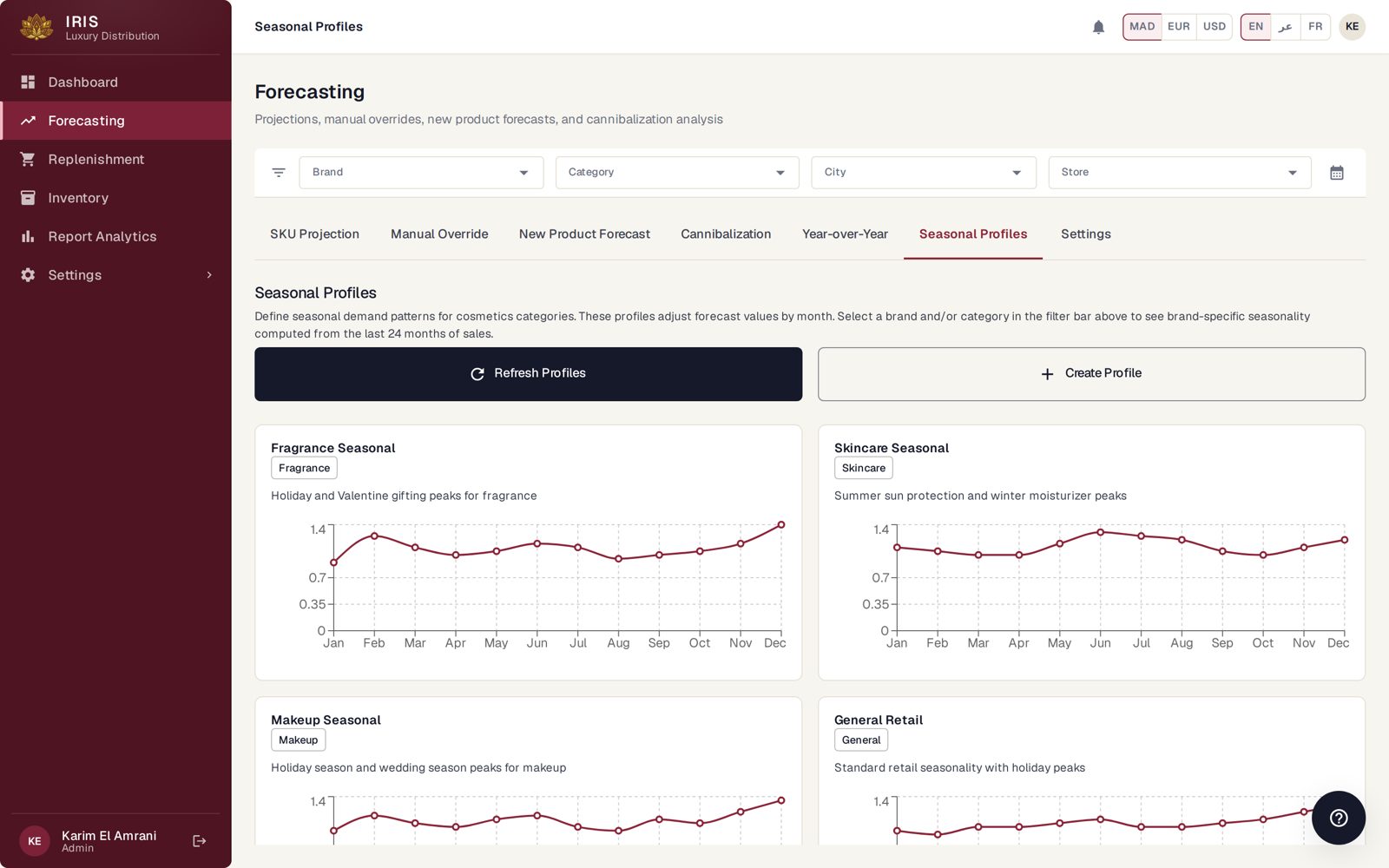Open the Brand filter dropdown

(421, 173)
